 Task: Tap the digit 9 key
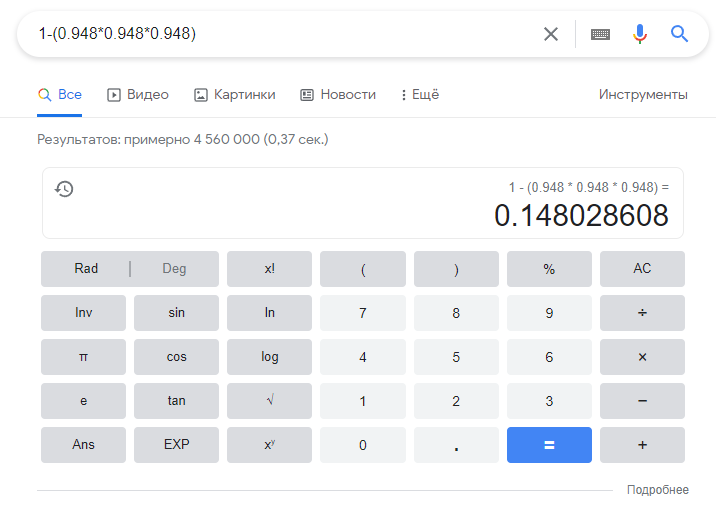(549, 313)
